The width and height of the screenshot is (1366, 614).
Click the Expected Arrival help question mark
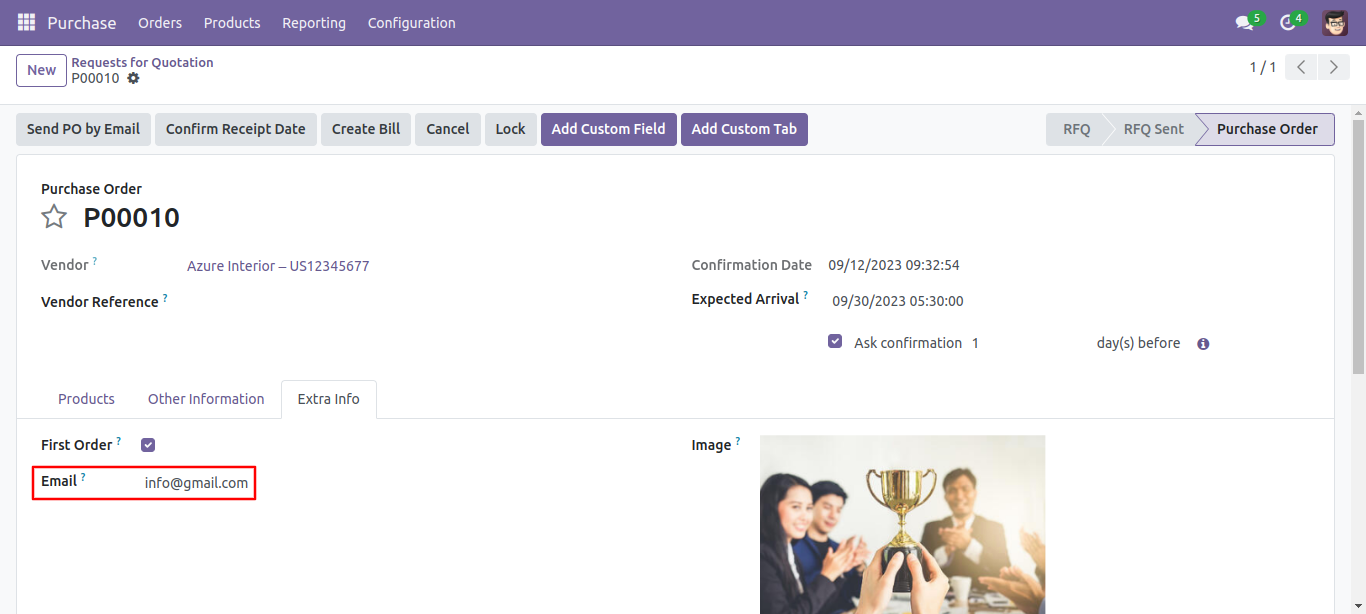pyautogui.click(x=805, y=295)
